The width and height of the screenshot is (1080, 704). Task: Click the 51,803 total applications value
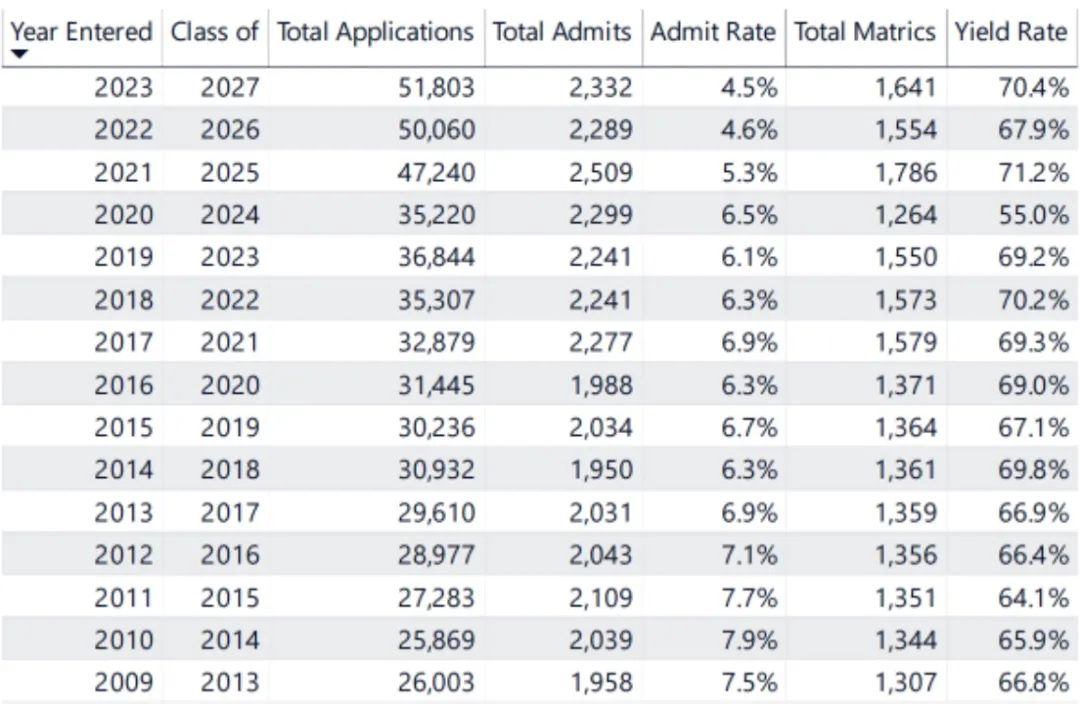(x=436, y=87)
